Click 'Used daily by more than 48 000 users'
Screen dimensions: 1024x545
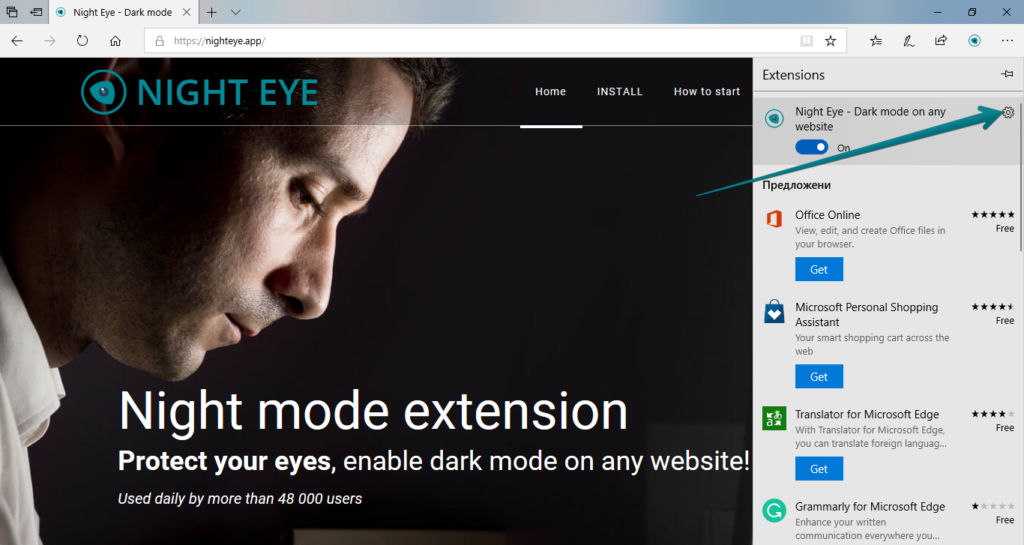(240, 499)
